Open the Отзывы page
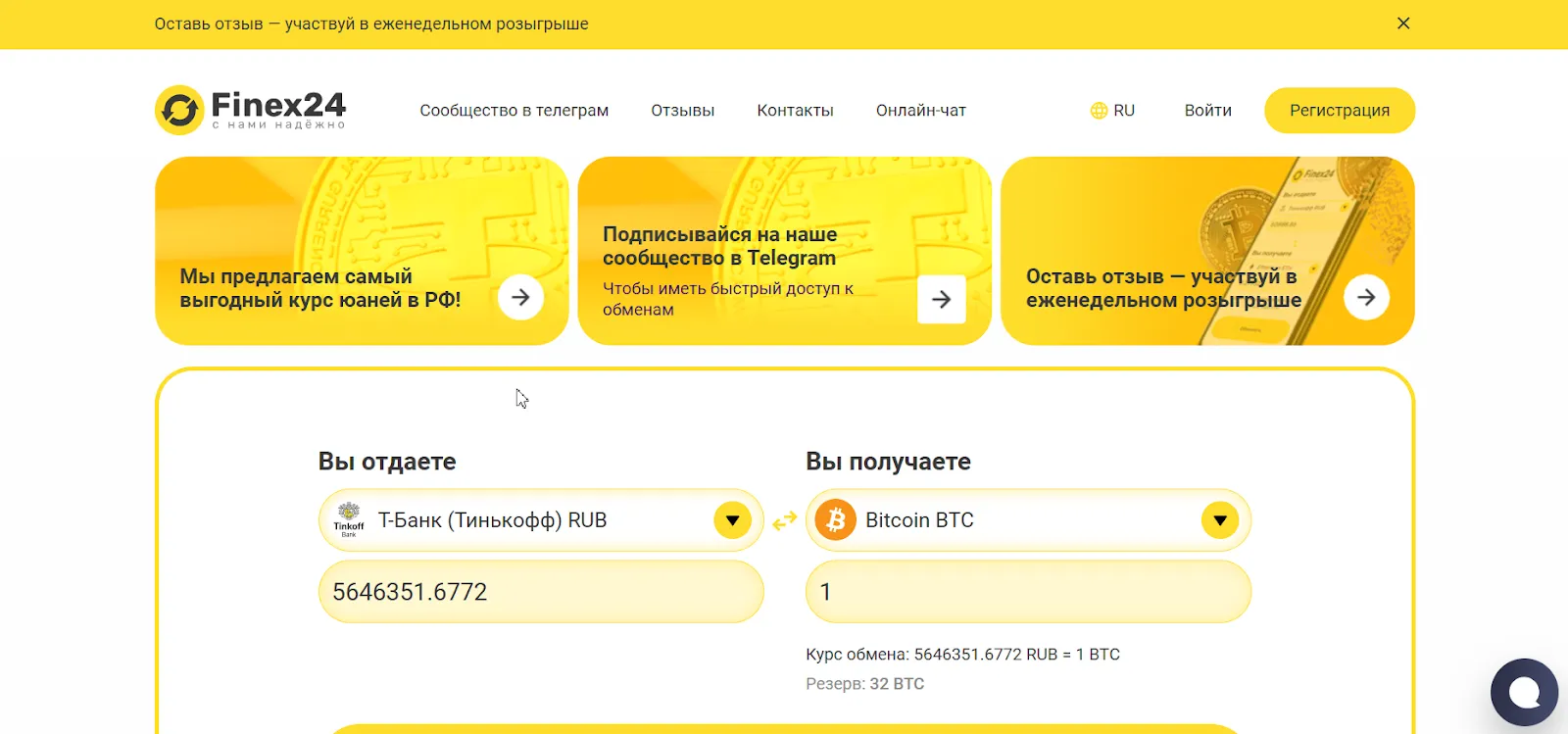The image size is (1568, 734). tap(683, 111)
